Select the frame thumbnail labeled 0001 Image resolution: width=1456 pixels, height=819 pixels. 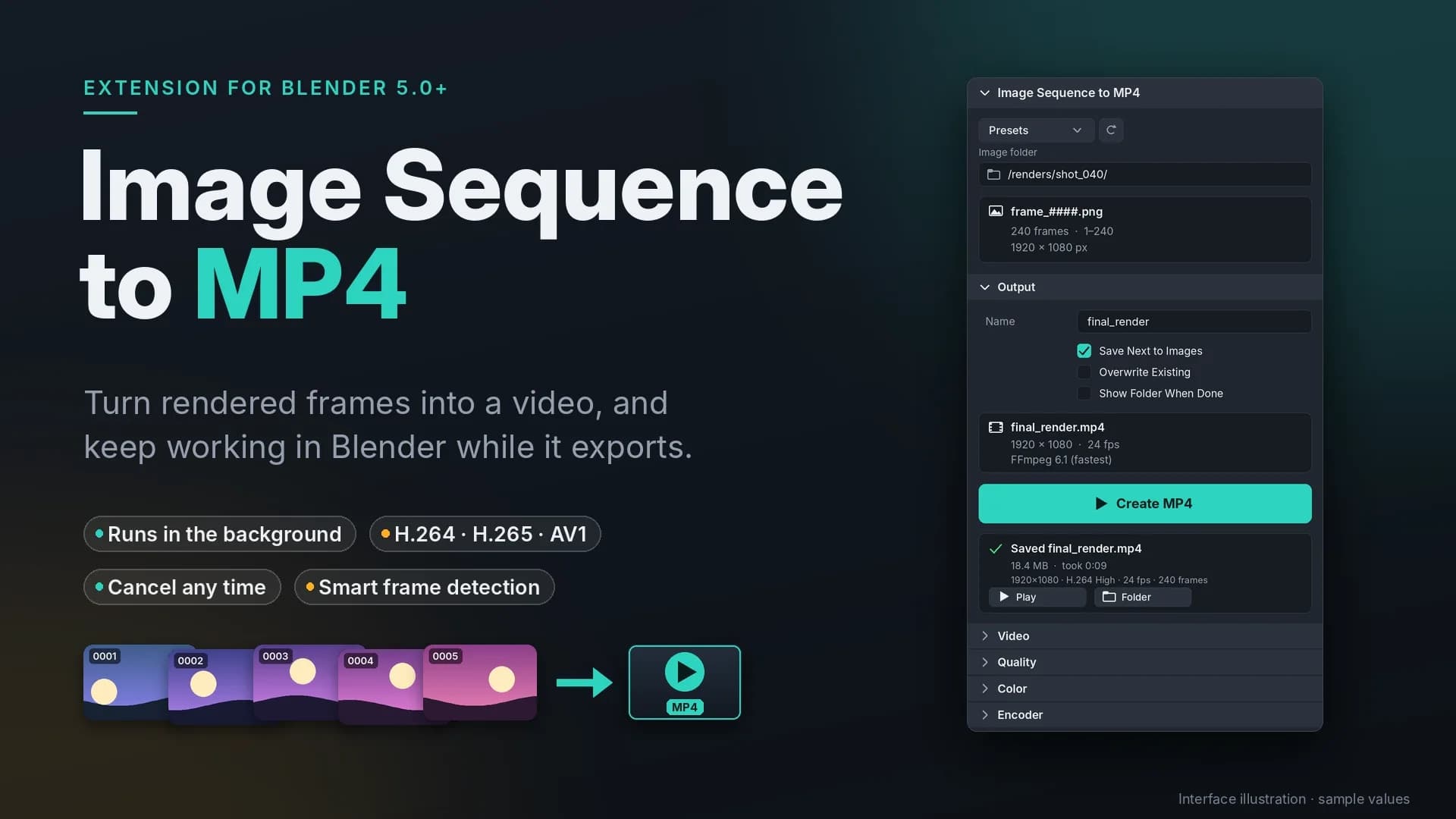pyautogui.click(x=126, y=682)
